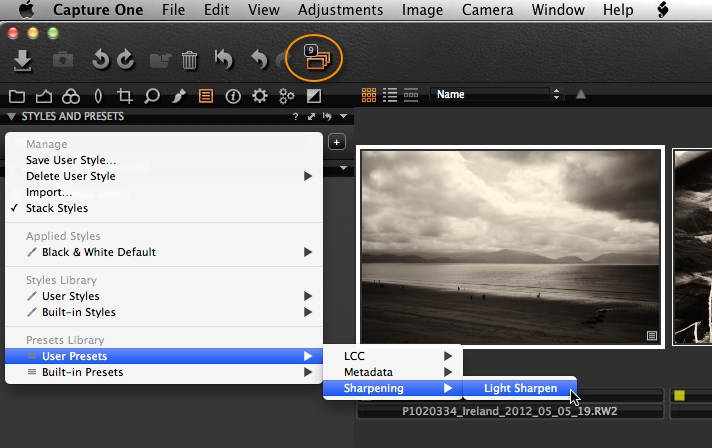Open the Color tool tab circles icon
The image size is (712, 448).
[71, 96]
